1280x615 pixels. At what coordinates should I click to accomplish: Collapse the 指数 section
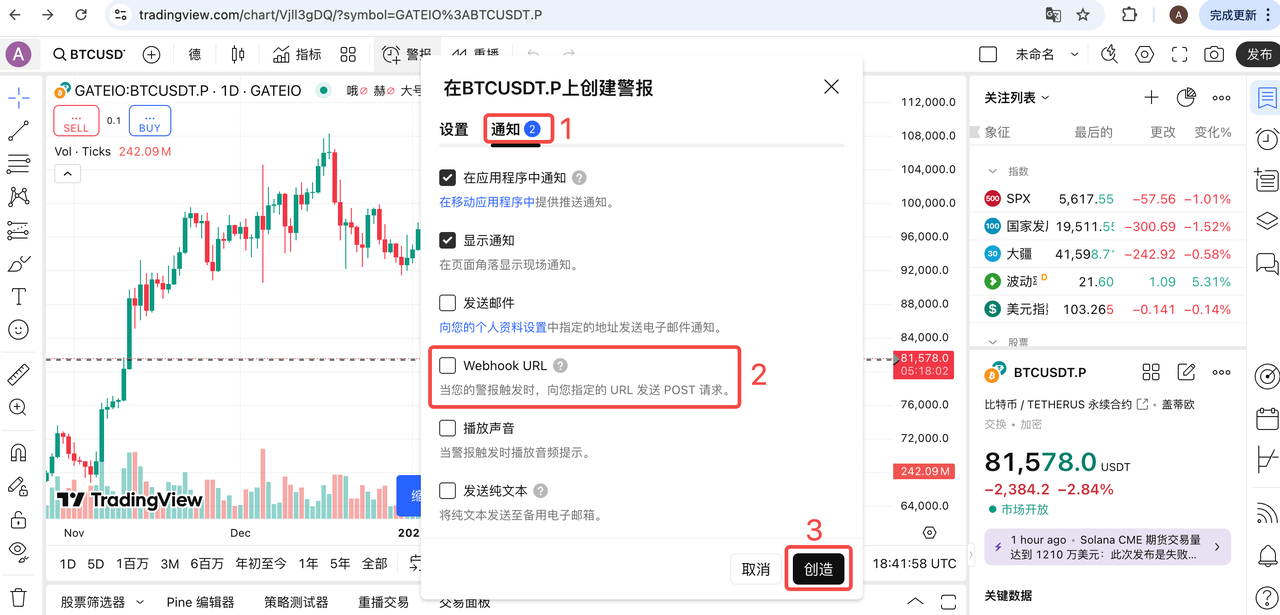(x=993, y=171)
